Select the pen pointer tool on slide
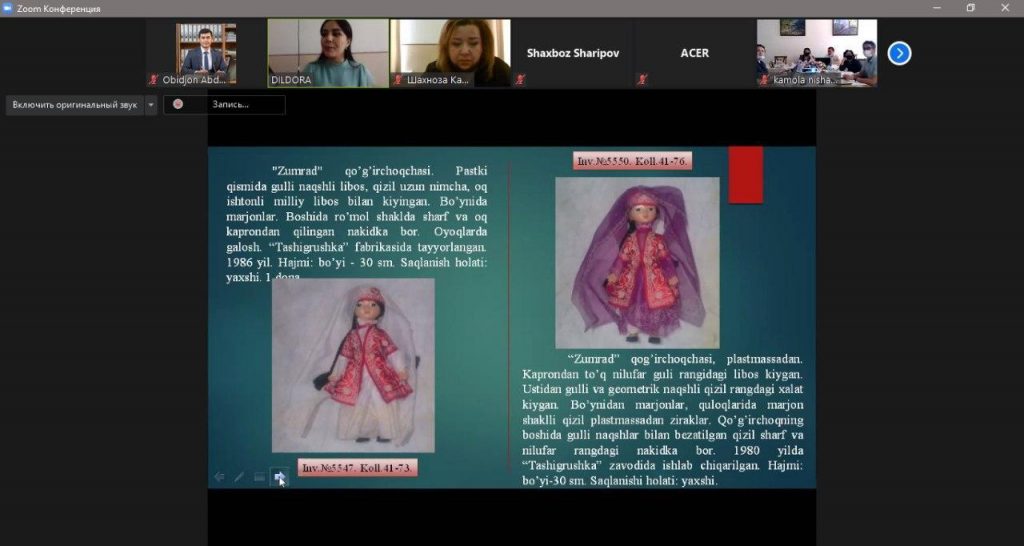Viewport: 1024px width, 546px height. click(x=239, y=477)
